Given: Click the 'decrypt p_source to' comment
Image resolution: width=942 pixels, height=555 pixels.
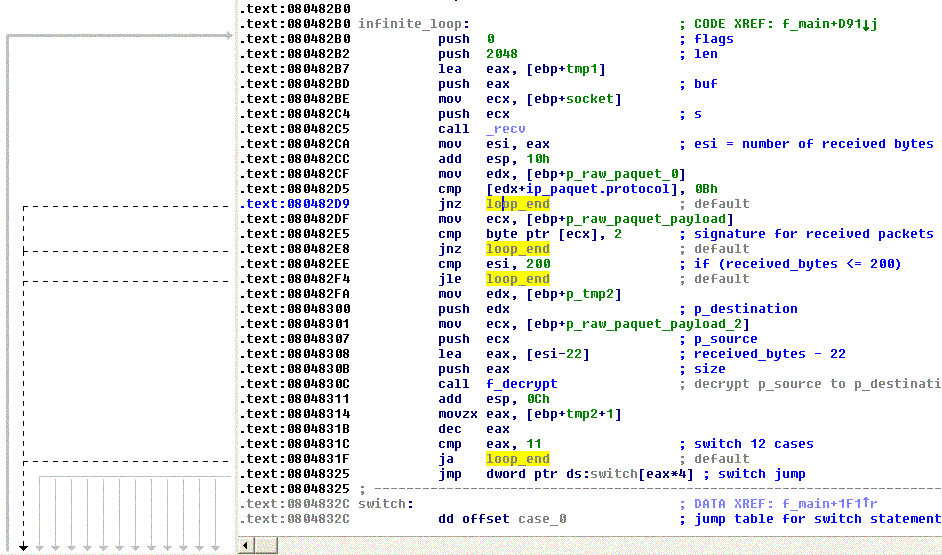Looking at the screenshot, I should pos(770,384).
